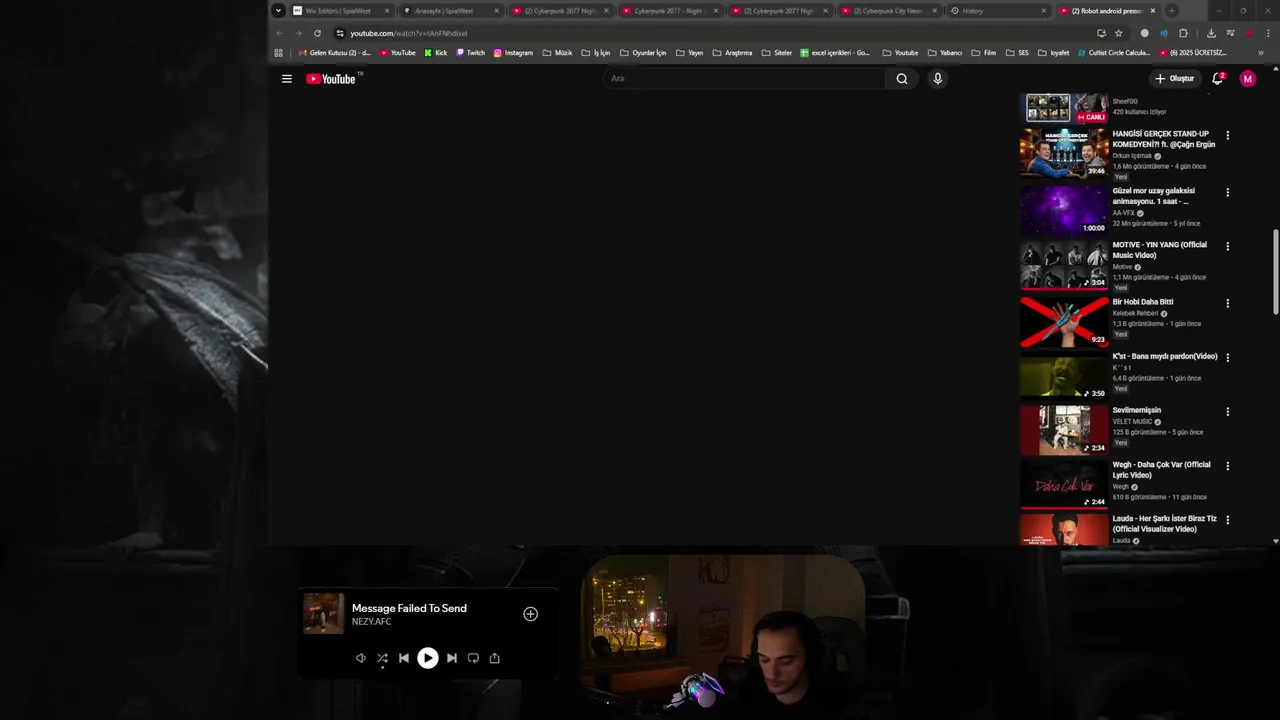Switch to the History tab
This screenshot has height=720, width=1280.
tap(998, 11)
